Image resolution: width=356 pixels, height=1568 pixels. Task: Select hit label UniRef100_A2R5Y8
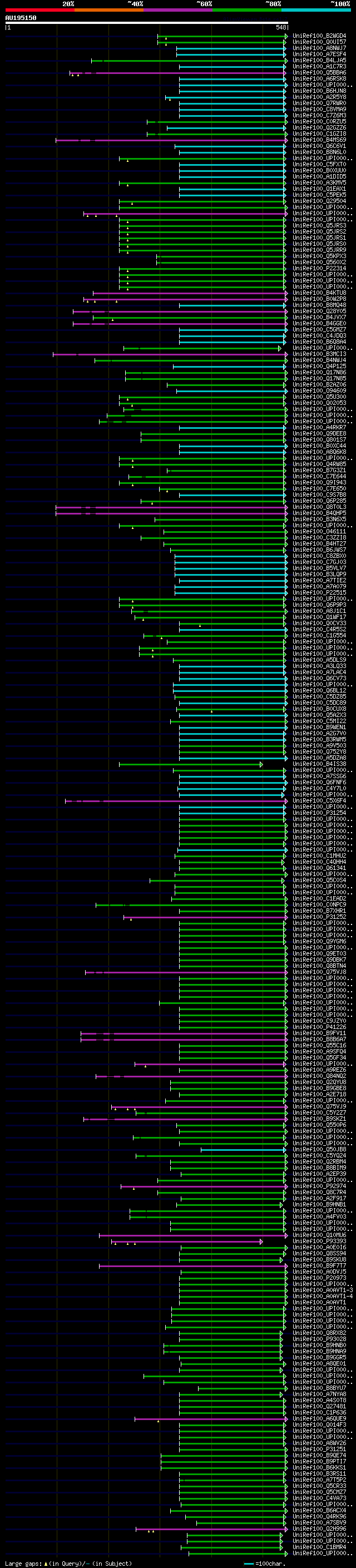click(319, 97)
